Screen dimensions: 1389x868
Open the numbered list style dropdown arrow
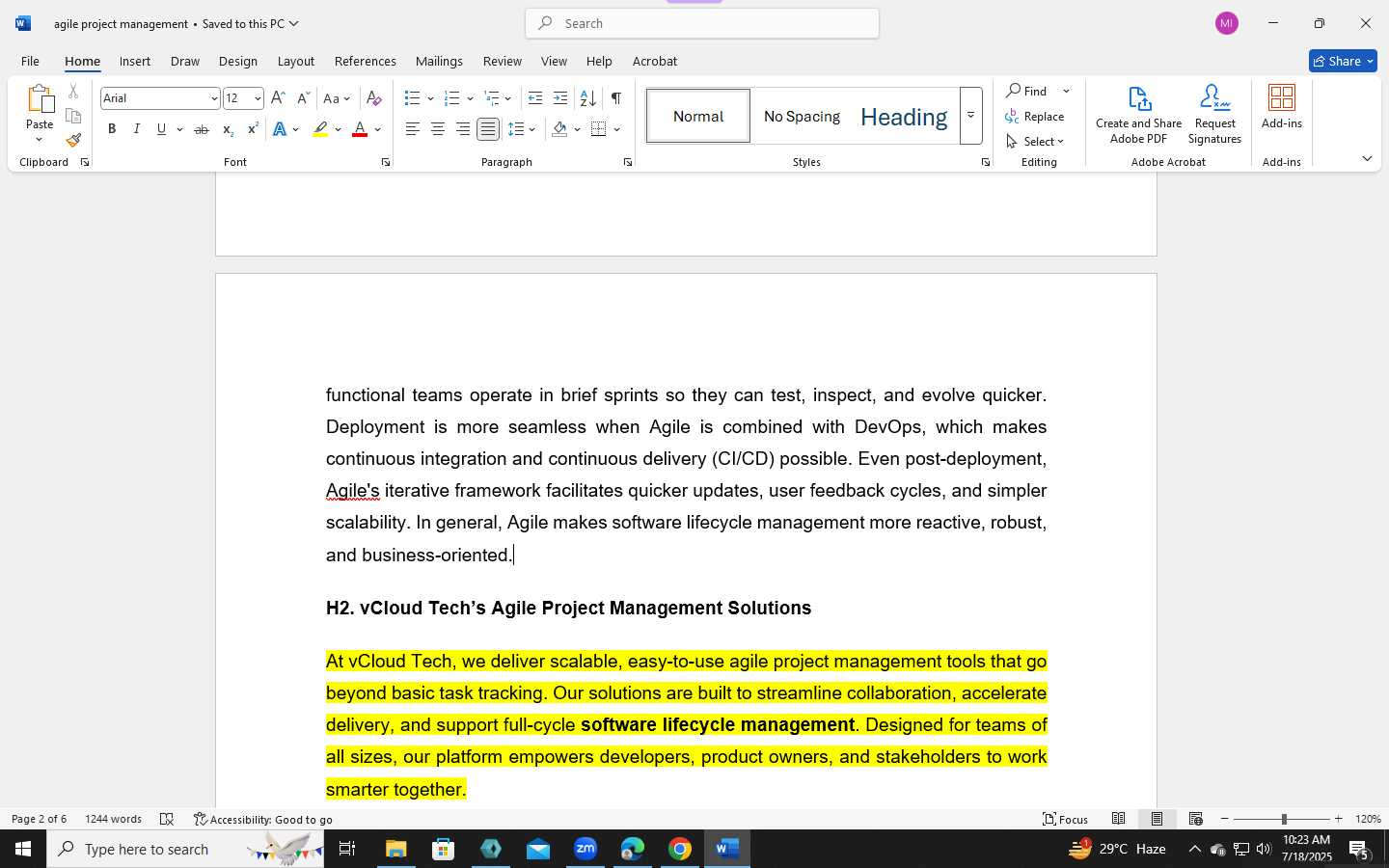pos(470,98)
